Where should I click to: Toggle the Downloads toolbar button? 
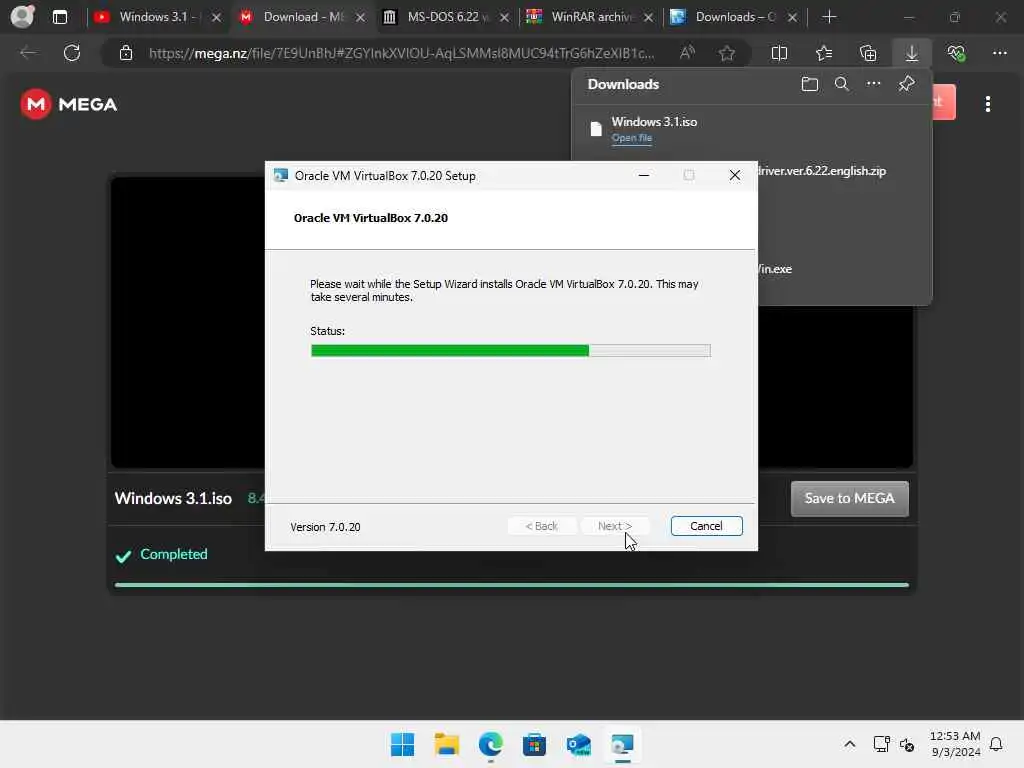pyautogui.click(x=912, y=53)
